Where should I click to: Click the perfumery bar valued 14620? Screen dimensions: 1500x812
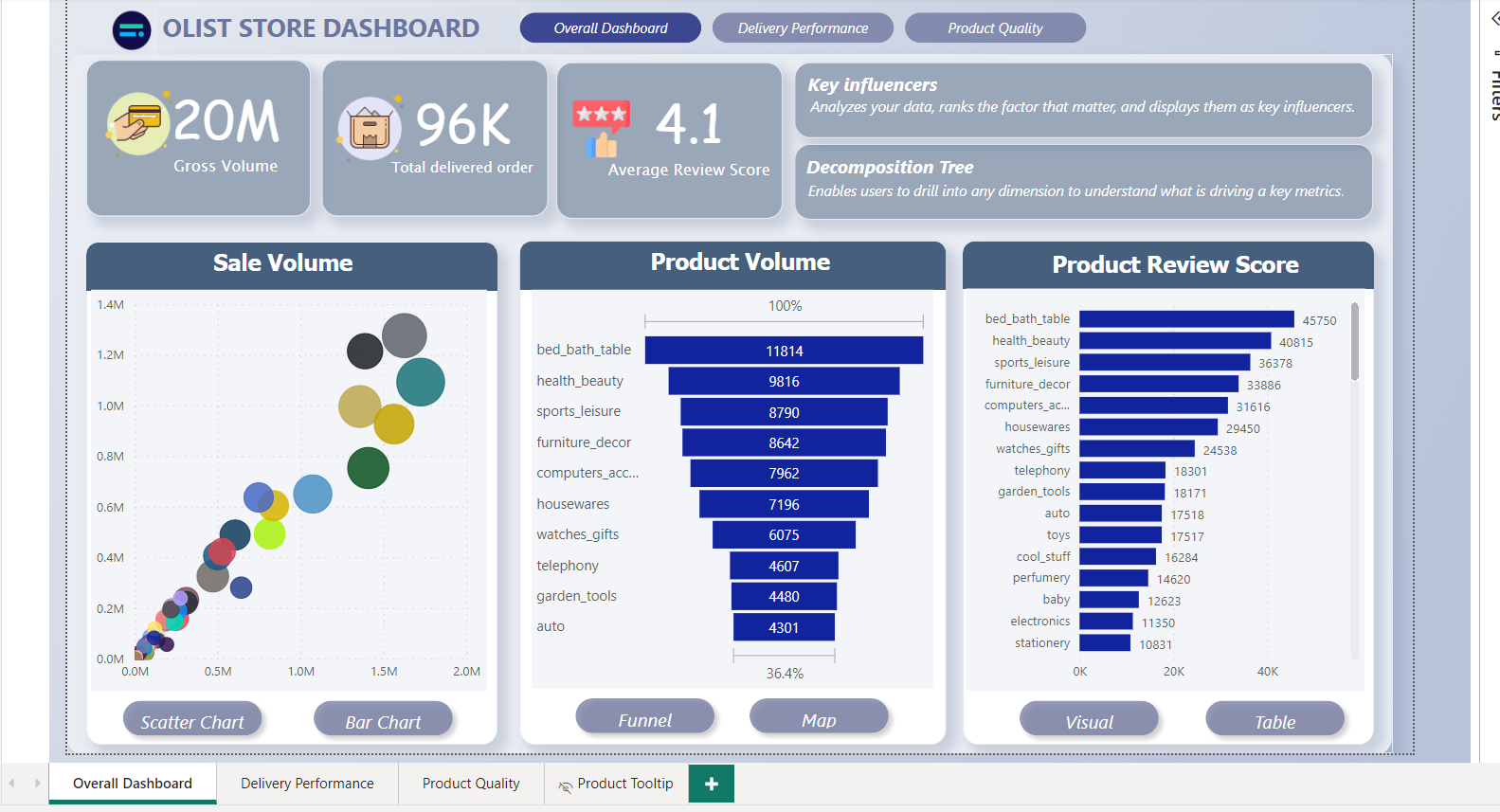(1113, 578)
